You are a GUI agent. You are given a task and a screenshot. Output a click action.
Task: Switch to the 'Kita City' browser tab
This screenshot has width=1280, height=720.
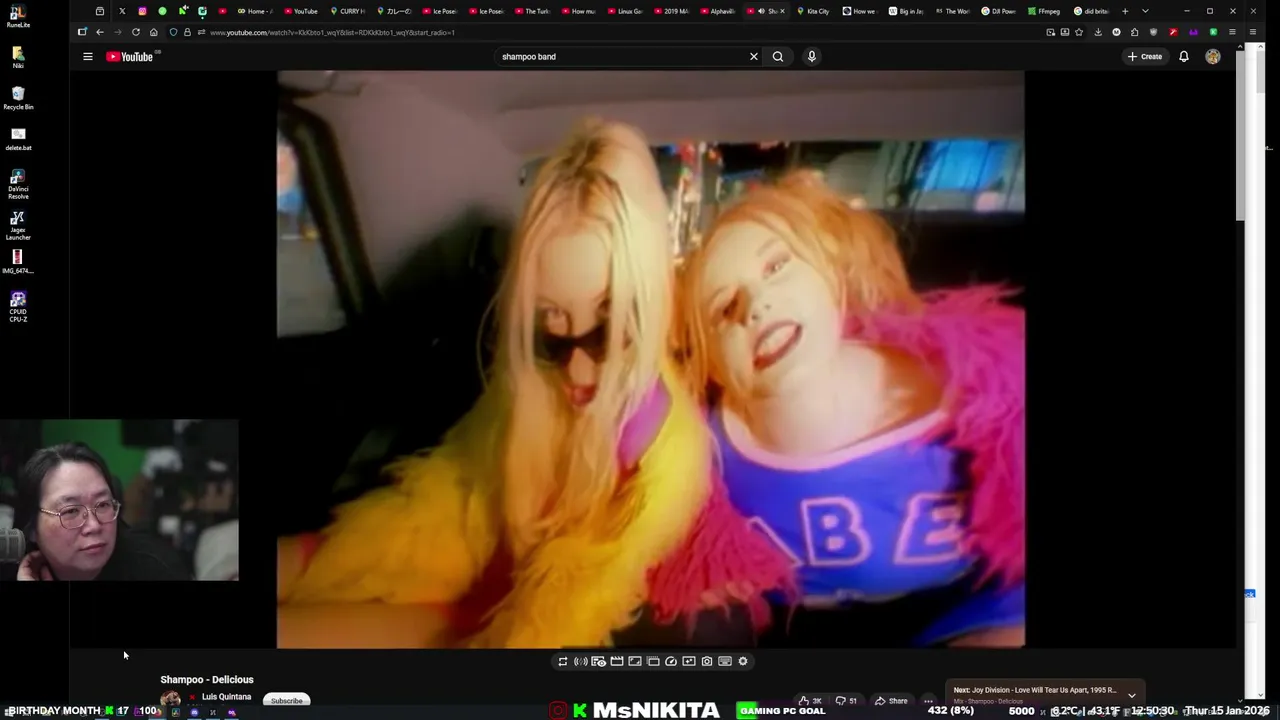[x=813, y=11]
